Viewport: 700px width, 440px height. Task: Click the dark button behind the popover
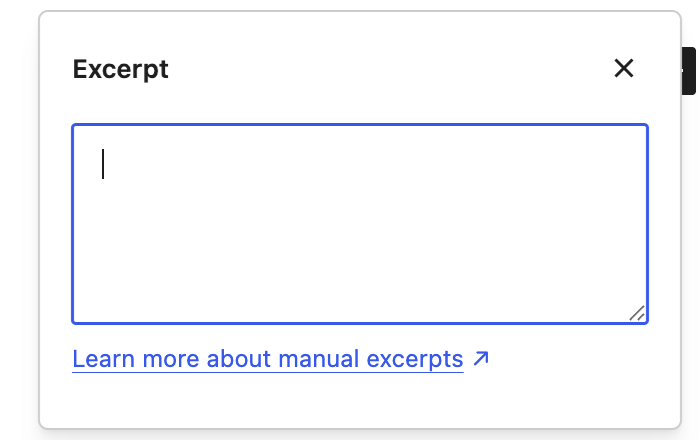(x=689, y=71)
